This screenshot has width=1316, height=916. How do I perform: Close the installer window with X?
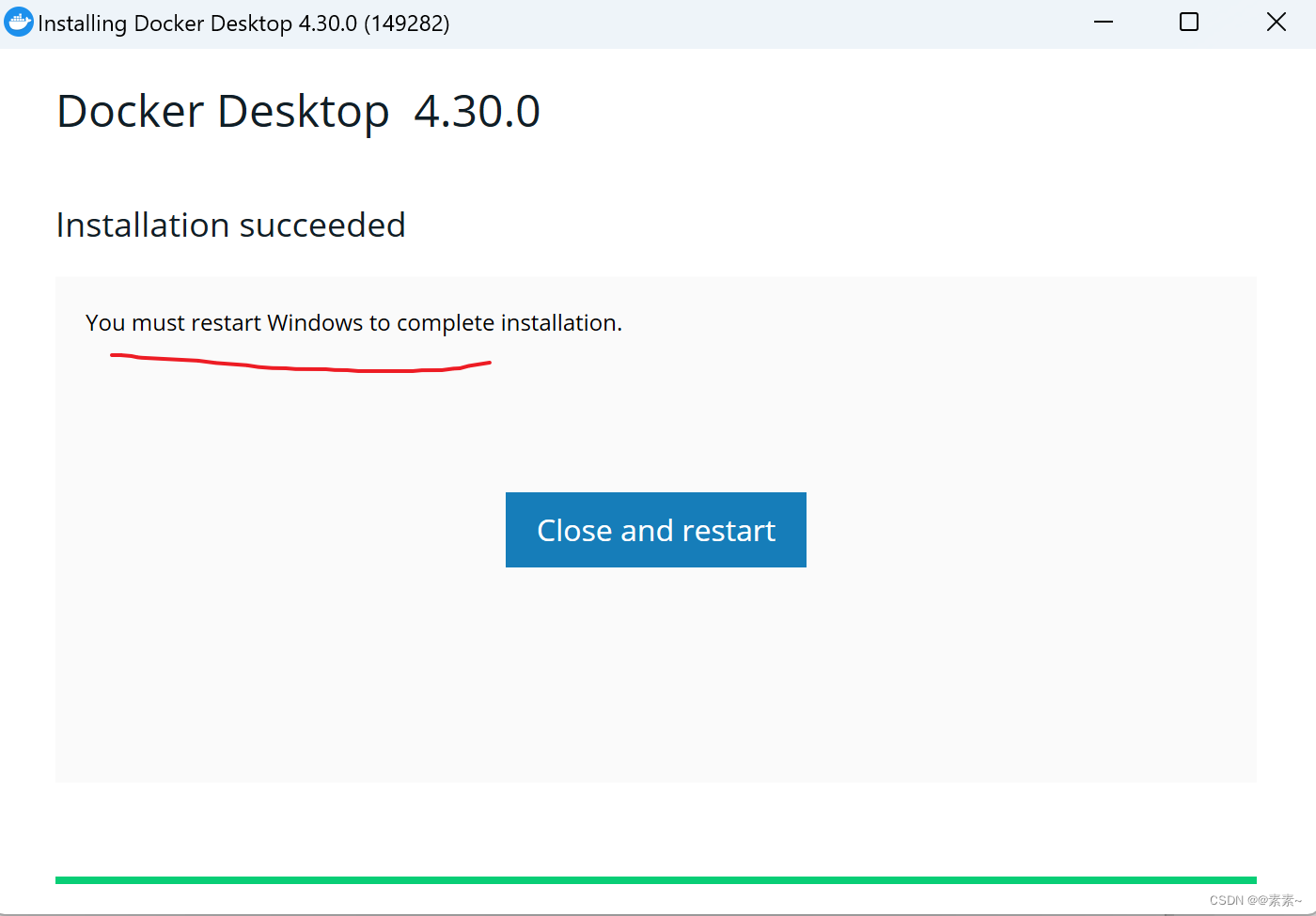point(1276,22)
